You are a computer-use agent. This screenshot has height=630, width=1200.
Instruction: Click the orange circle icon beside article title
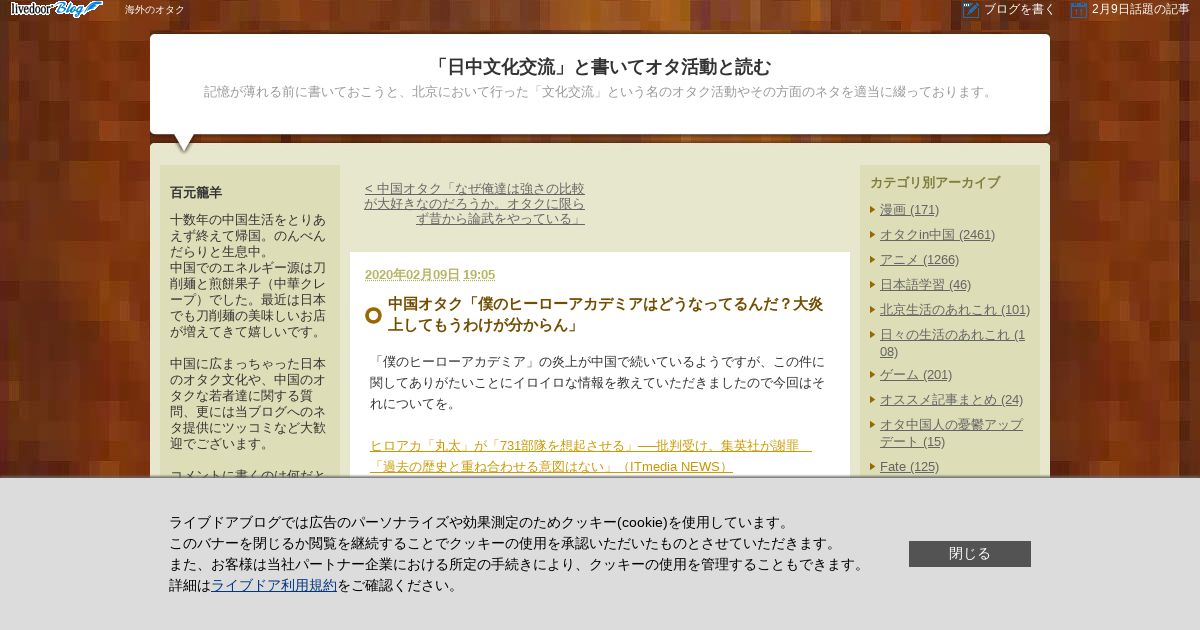tap(373, 315)
